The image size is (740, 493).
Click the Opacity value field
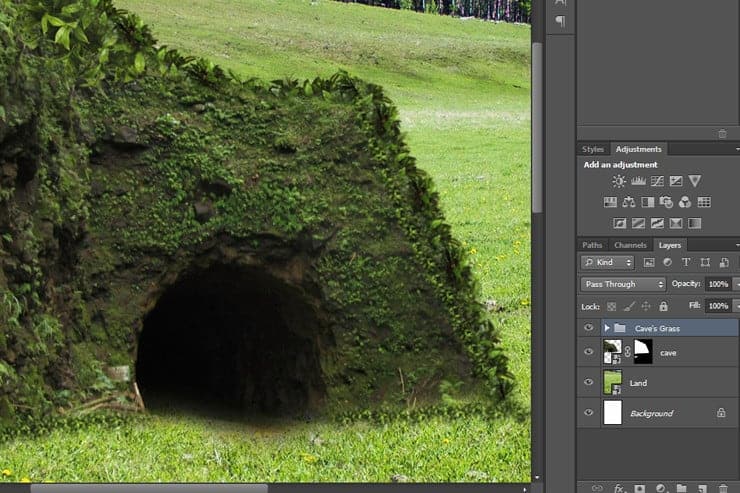click(x=718, y=284)
